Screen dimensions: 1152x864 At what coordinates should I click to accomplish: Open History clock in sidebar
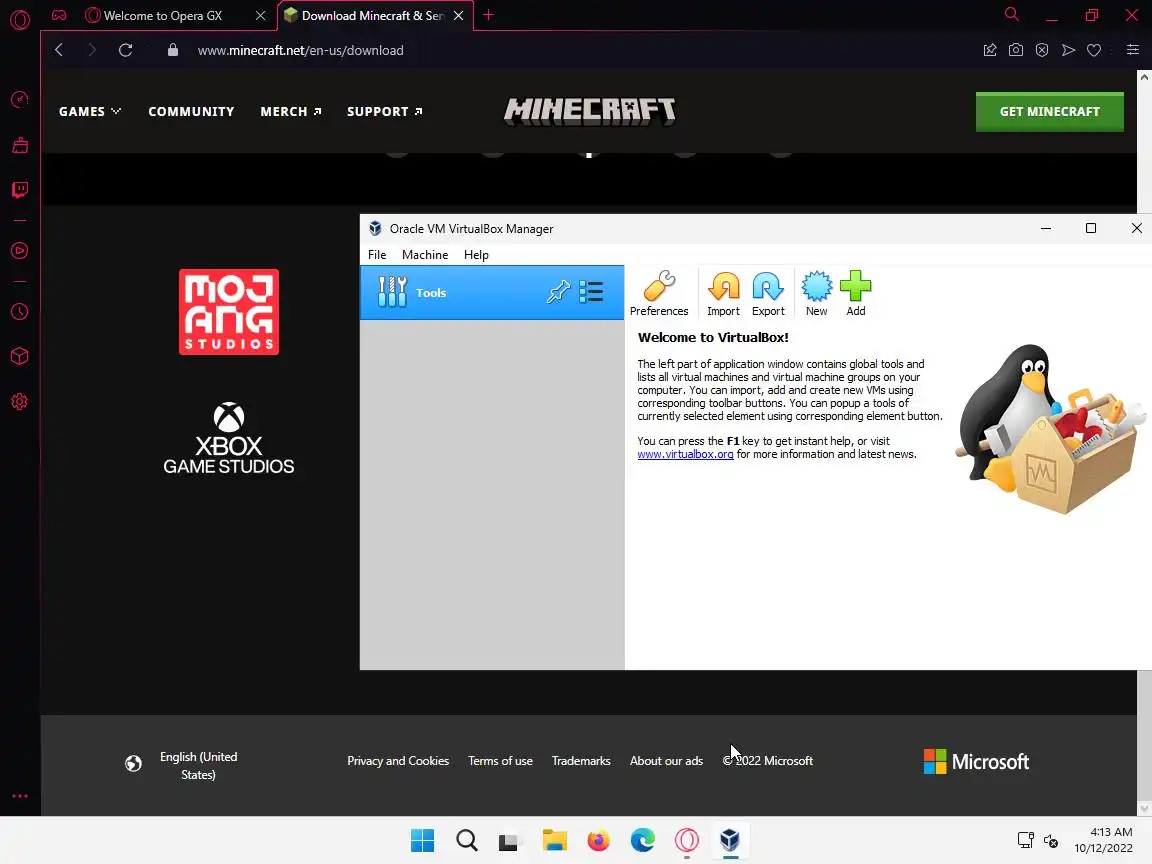20,312
